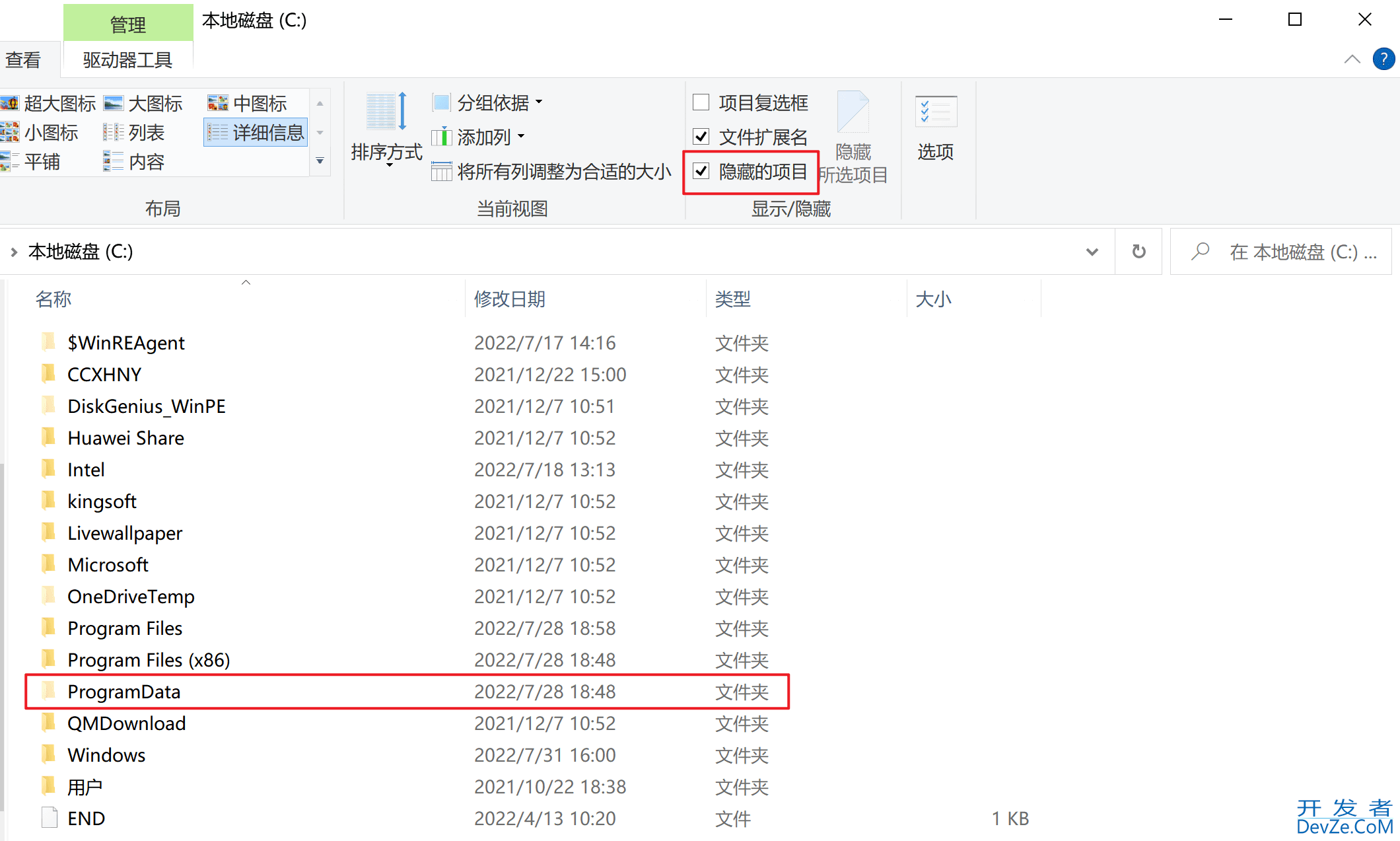
Task: Select the Livewallpaper folder
Action: pyautogui.click(x=125, y=533)
